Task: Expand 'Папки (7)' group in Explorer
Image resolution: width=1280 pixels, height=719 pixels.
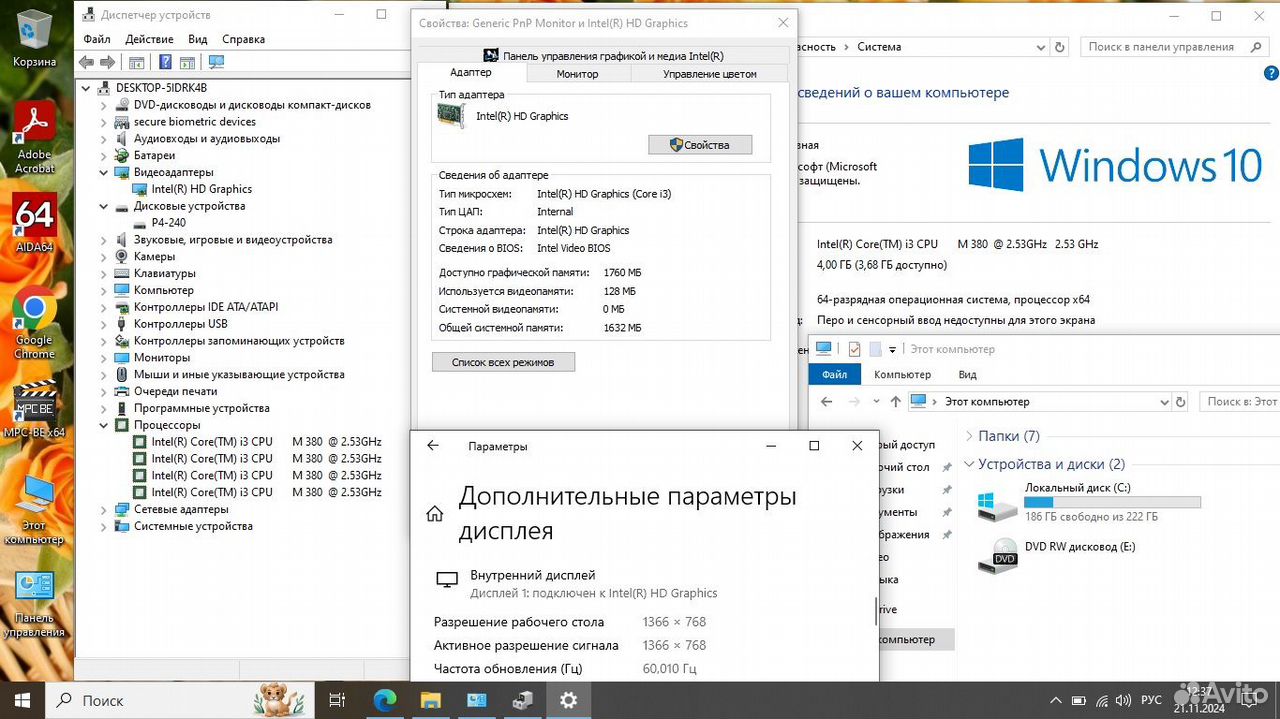Action: coord(969,436)
